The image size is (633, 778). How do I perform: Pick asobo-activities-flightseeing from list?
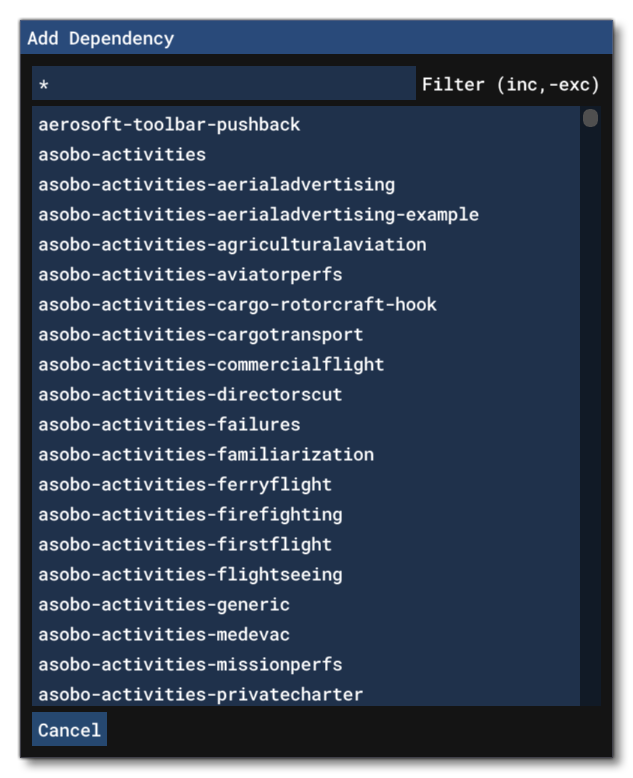coord(190,575)
